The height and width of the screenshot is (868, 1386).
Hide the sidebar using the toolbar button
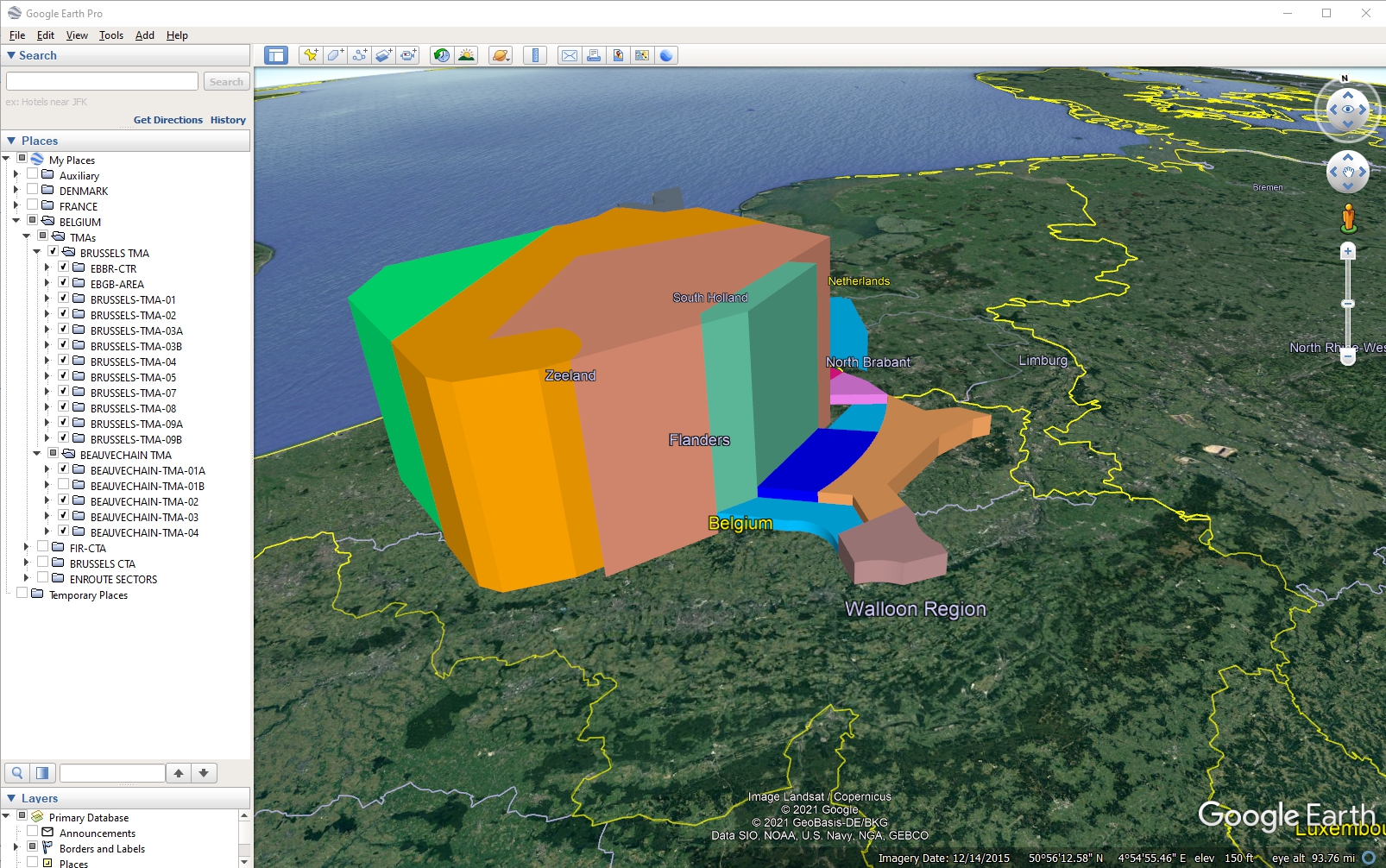click(x=276, y=55)
